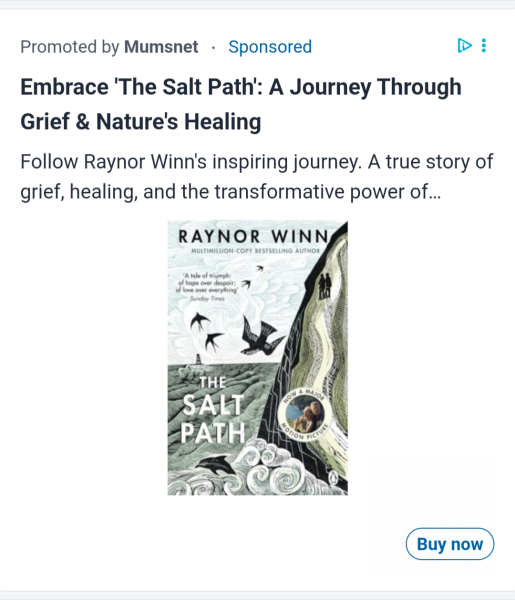The width and height of the screenshot is (515, 600).
Task: Open The Salt Path book cover image
Action: coord(258,357)
